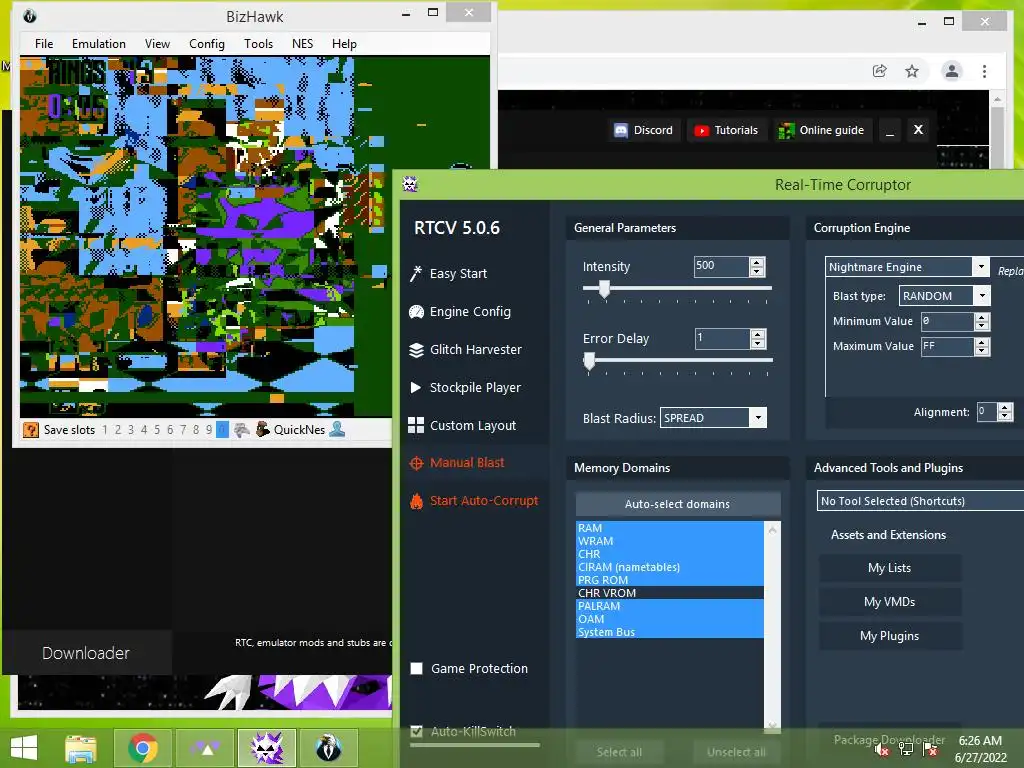Open the browser three-dot menu
This screenshot has width=1024, height=768.
tap(984, 71)
